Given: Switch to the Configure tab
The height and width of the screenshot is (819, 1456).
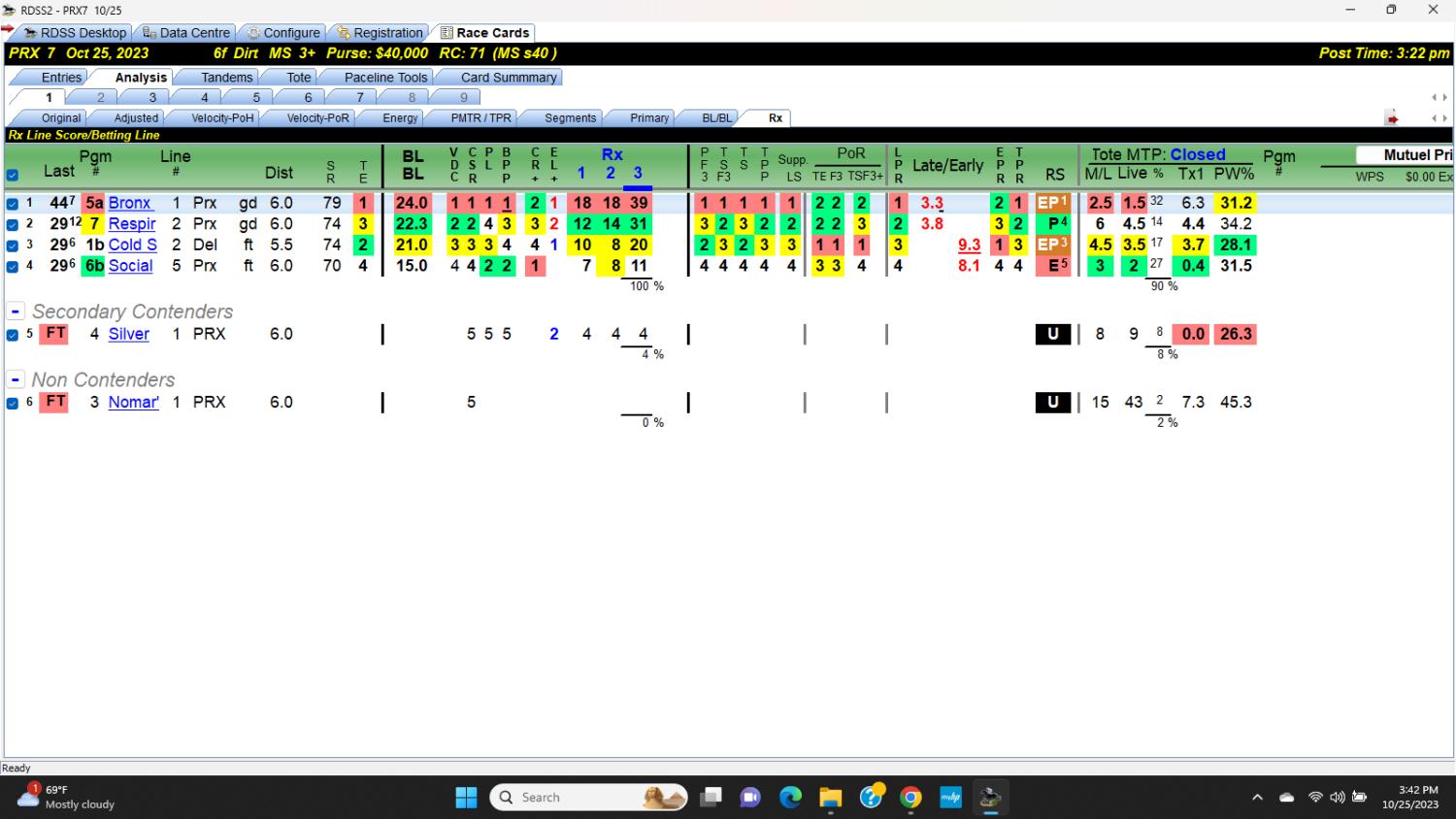Looking at the screenshot, I should coord(282,33).
